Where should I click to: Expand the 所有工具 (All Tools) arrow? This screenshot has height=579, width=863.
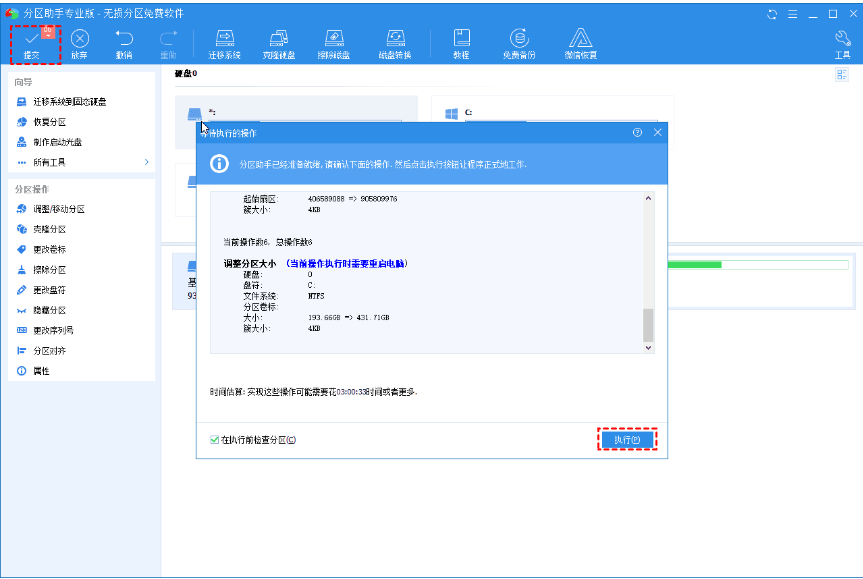pyautogui.click(x=146, y=162)
